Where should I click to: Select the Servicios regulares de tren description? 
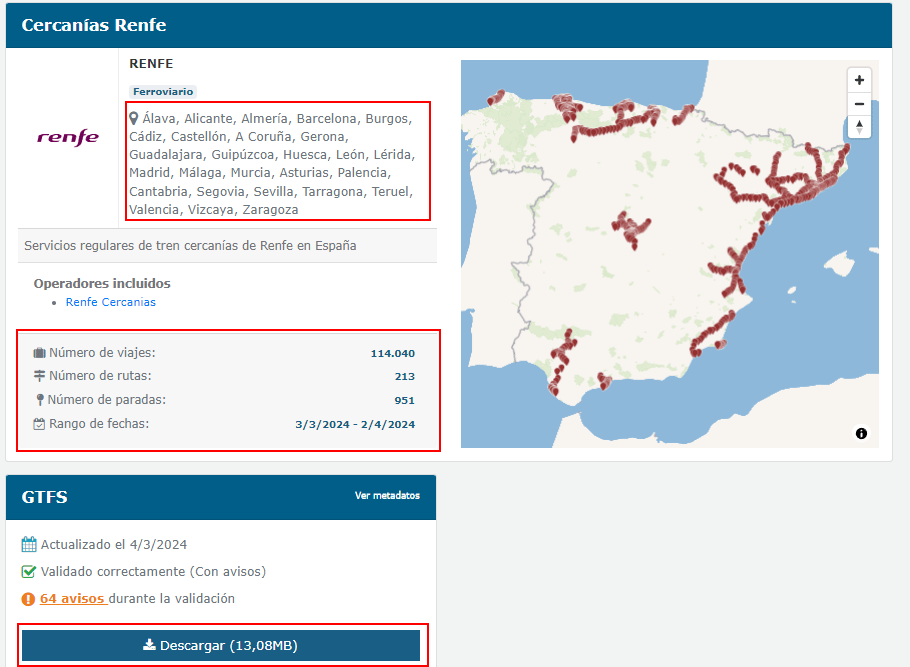[x=190, y=246]
